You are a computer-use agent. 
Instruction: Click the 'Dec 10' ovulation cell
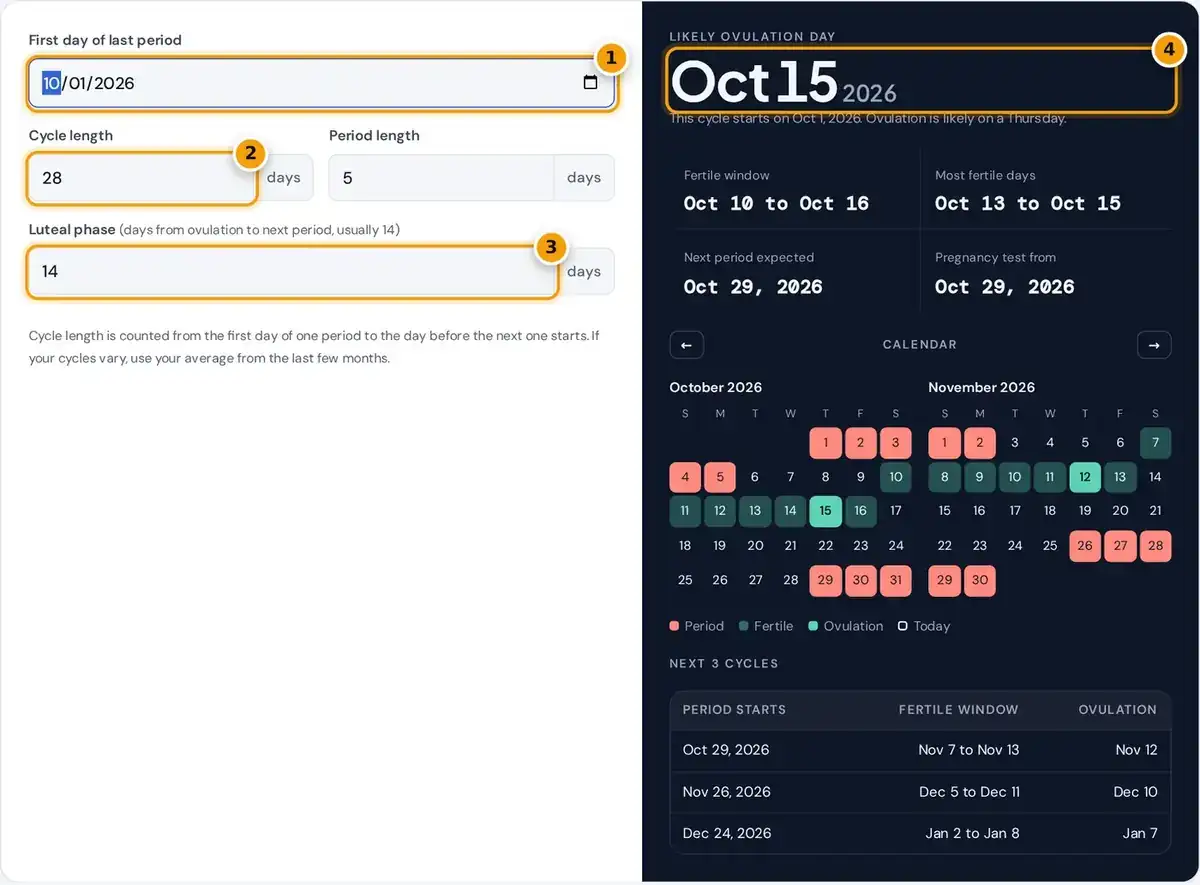(1136, 792)
